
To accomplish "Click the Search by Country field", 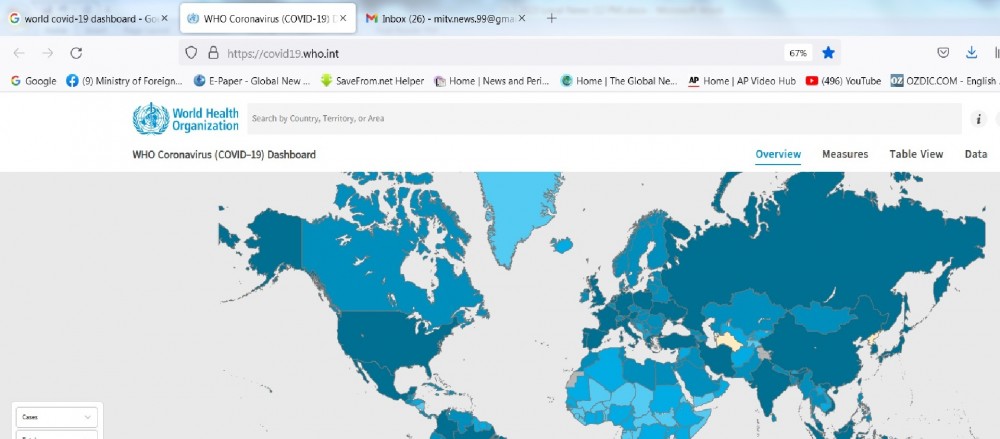I will pyautogui.click(x=600, y=119).
